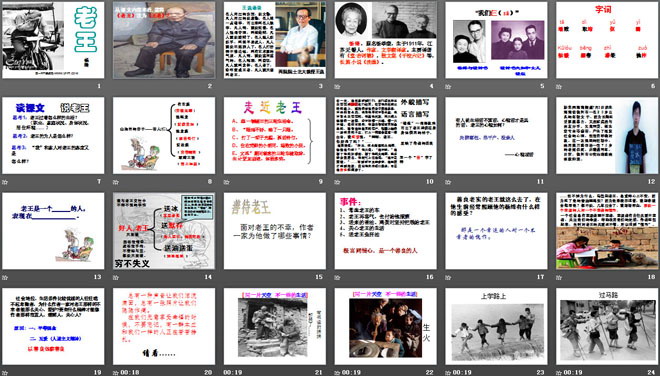The height and width of the screenshot is (376, 660).
Task: Click the animation star icon under slide 11
Action: (x=448, y=182)
